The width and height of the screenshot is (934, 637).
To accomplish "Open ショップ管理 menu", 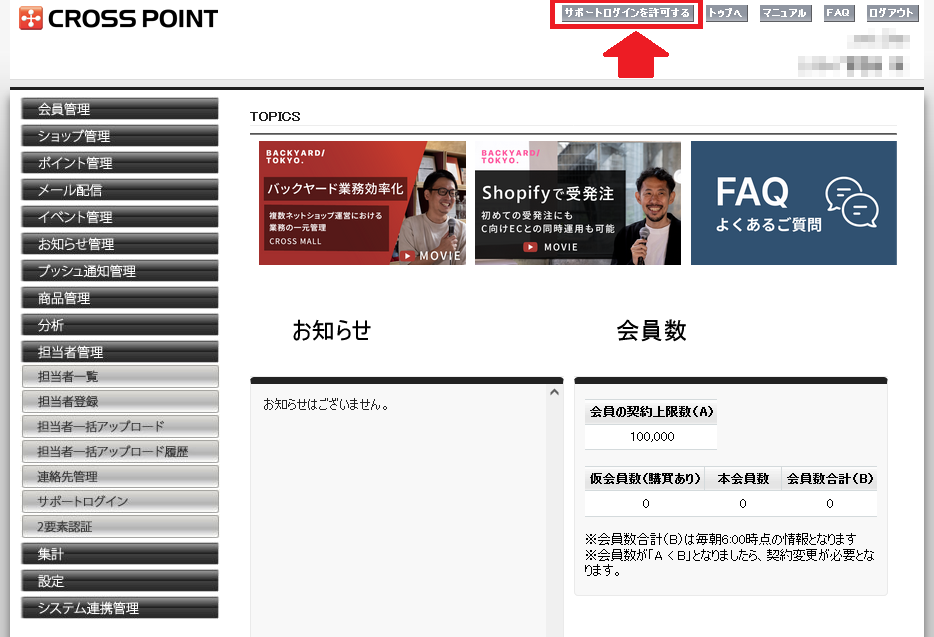I will coord(120,136).
